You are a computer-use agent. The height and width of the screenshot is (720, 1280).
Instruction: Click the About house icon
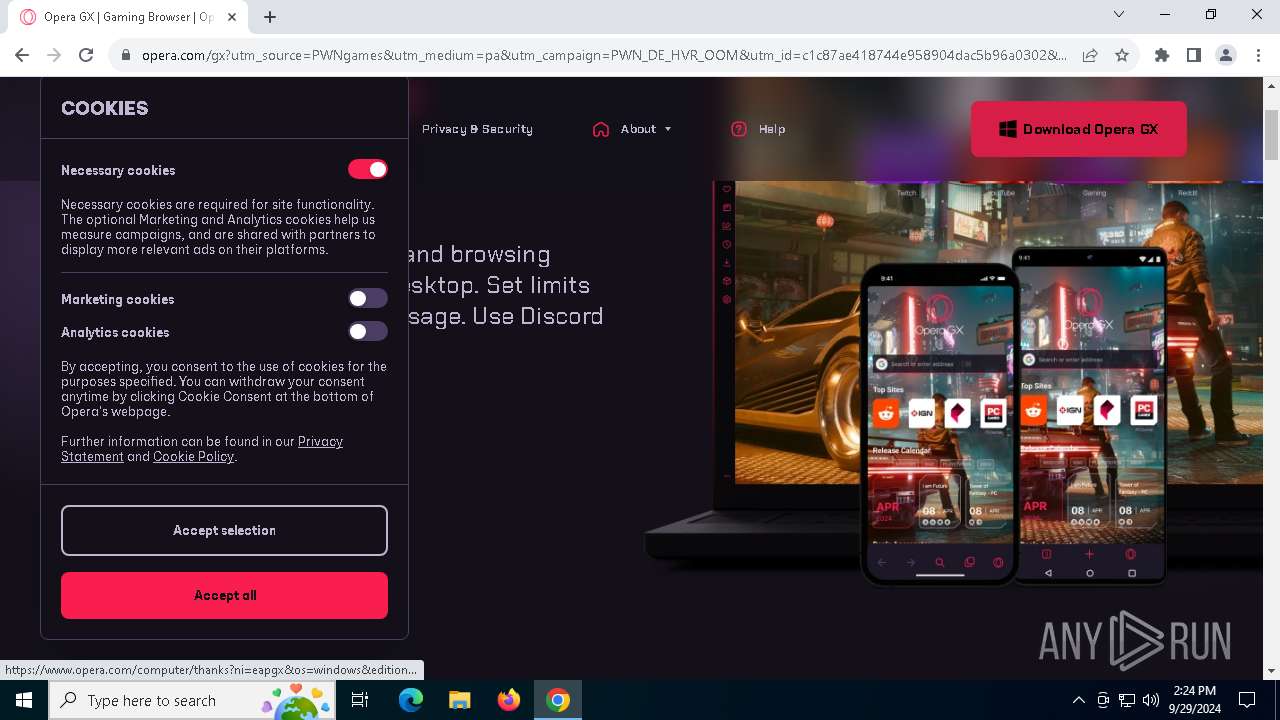601,129
